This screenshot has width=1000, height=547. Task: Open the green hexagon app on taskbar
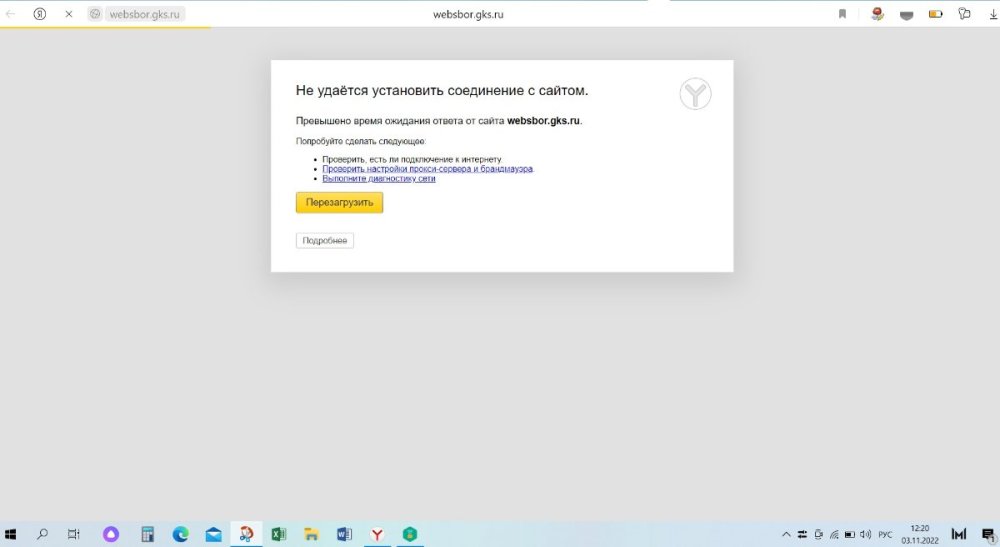(409, 534)
